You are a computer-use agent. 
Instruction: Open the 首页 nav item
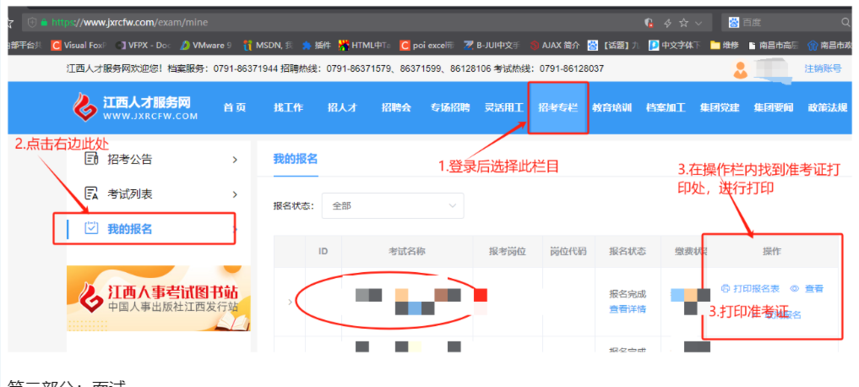234,107
